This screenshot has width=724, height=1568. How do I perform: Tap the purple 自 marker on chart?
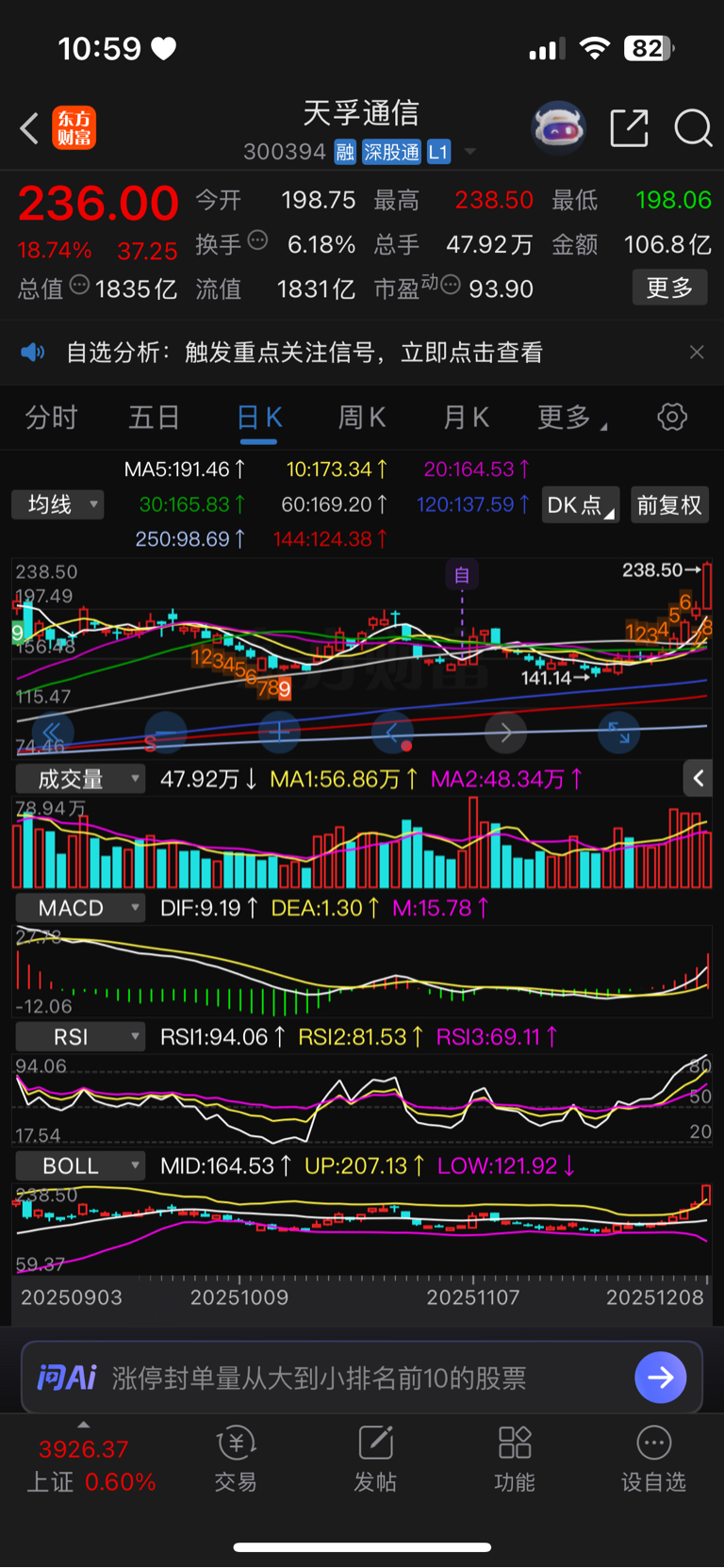[x=462, y=574]
